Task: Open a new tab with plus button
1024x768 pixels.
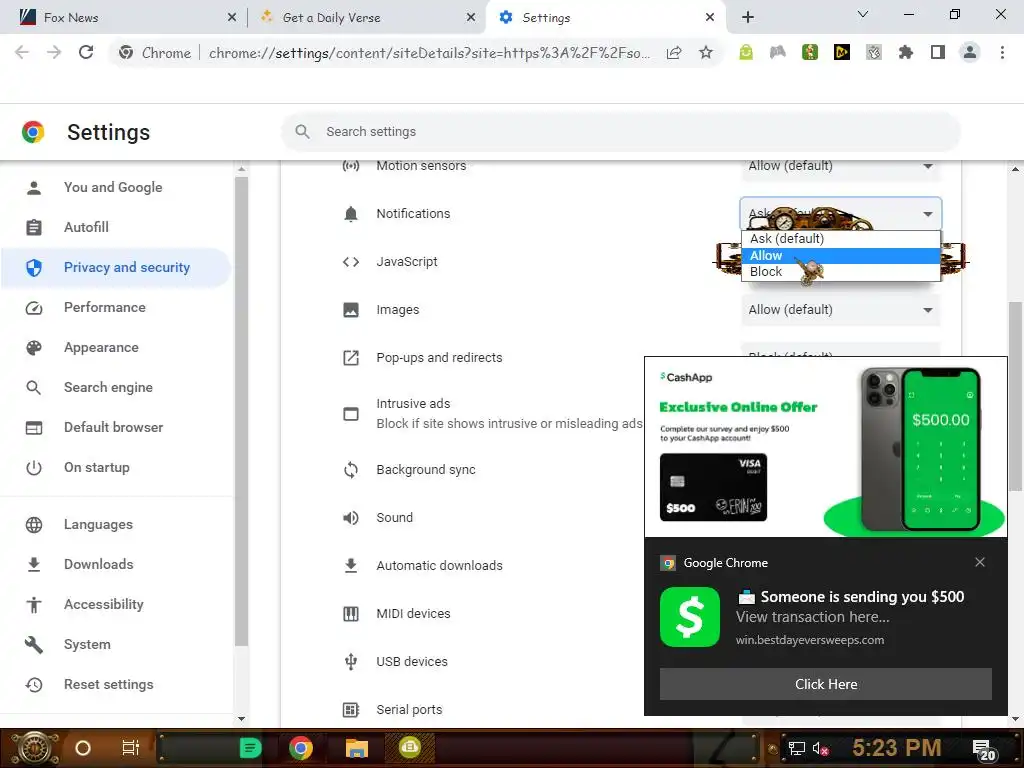Action: point(748,18)
